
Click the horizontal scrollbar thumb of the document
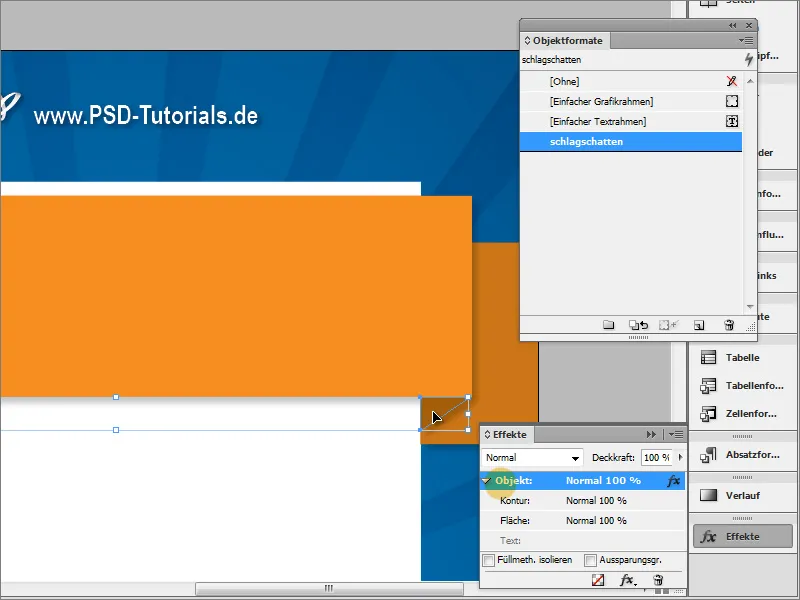[329, 588]
